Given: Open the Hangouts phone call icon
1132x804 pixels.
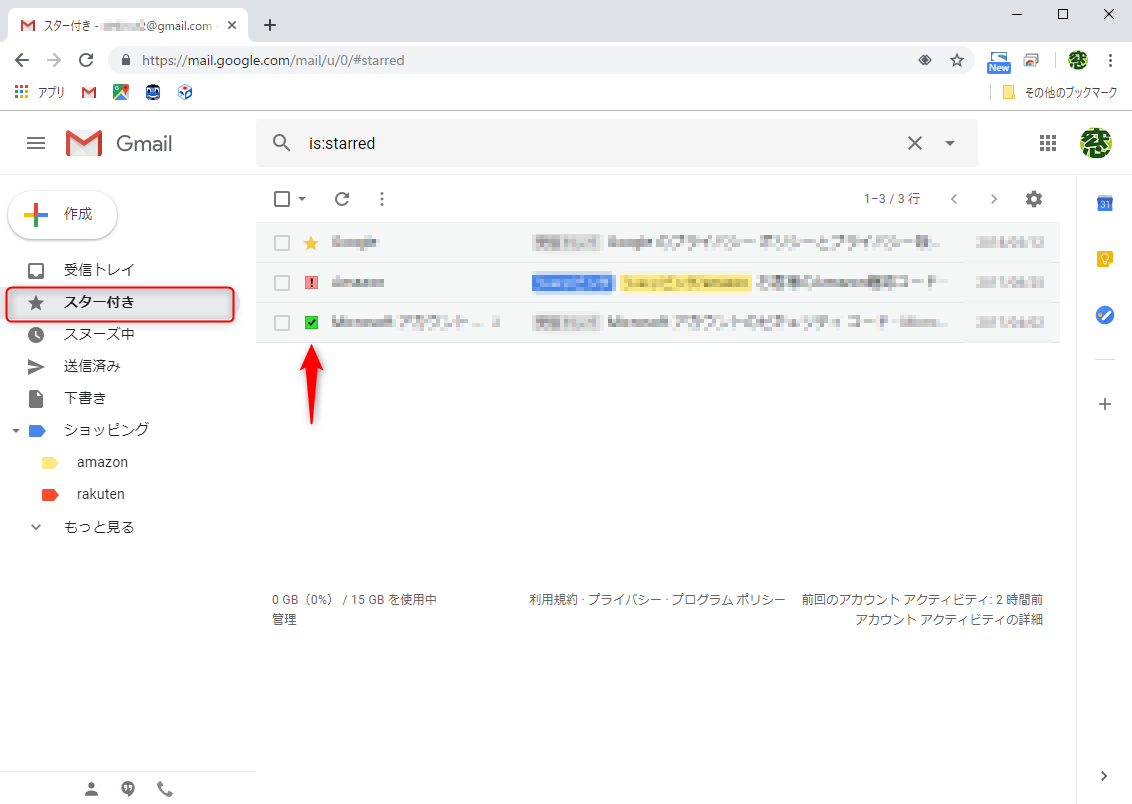Looking at the screenshot, I should (165, 789).
